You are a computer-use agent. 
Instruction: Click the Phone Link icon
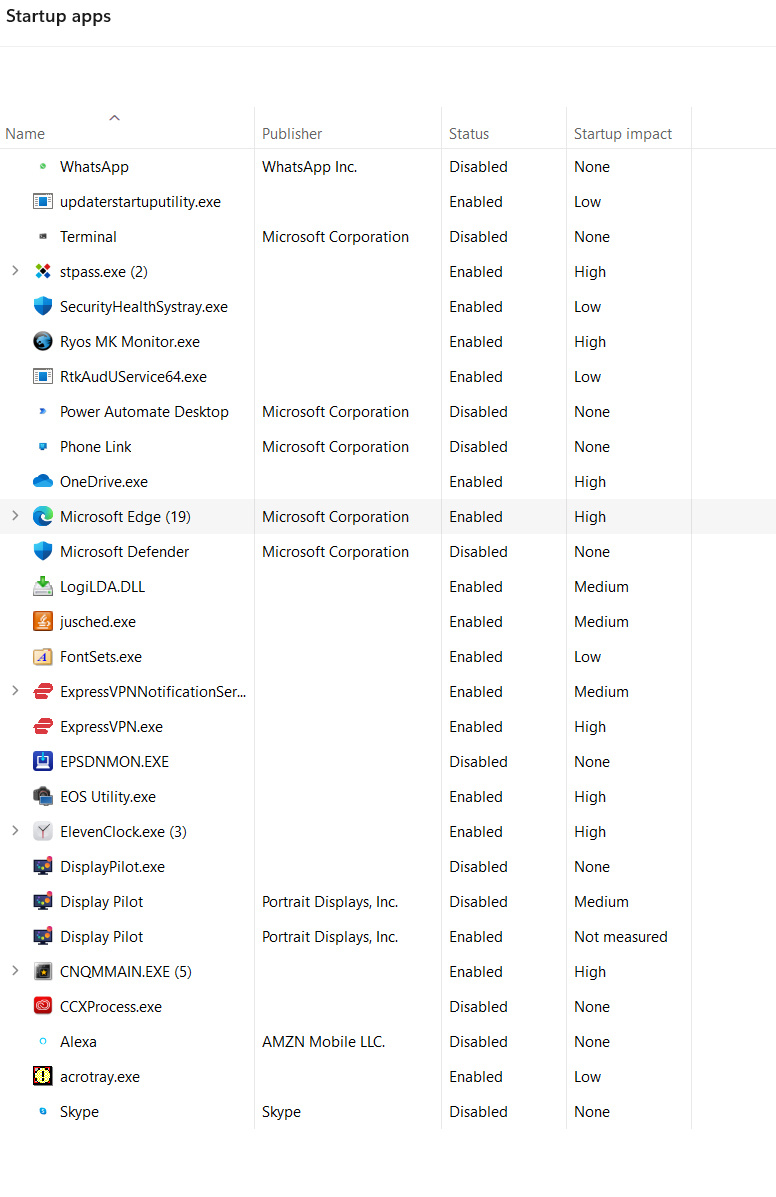(x=43, y=447)
